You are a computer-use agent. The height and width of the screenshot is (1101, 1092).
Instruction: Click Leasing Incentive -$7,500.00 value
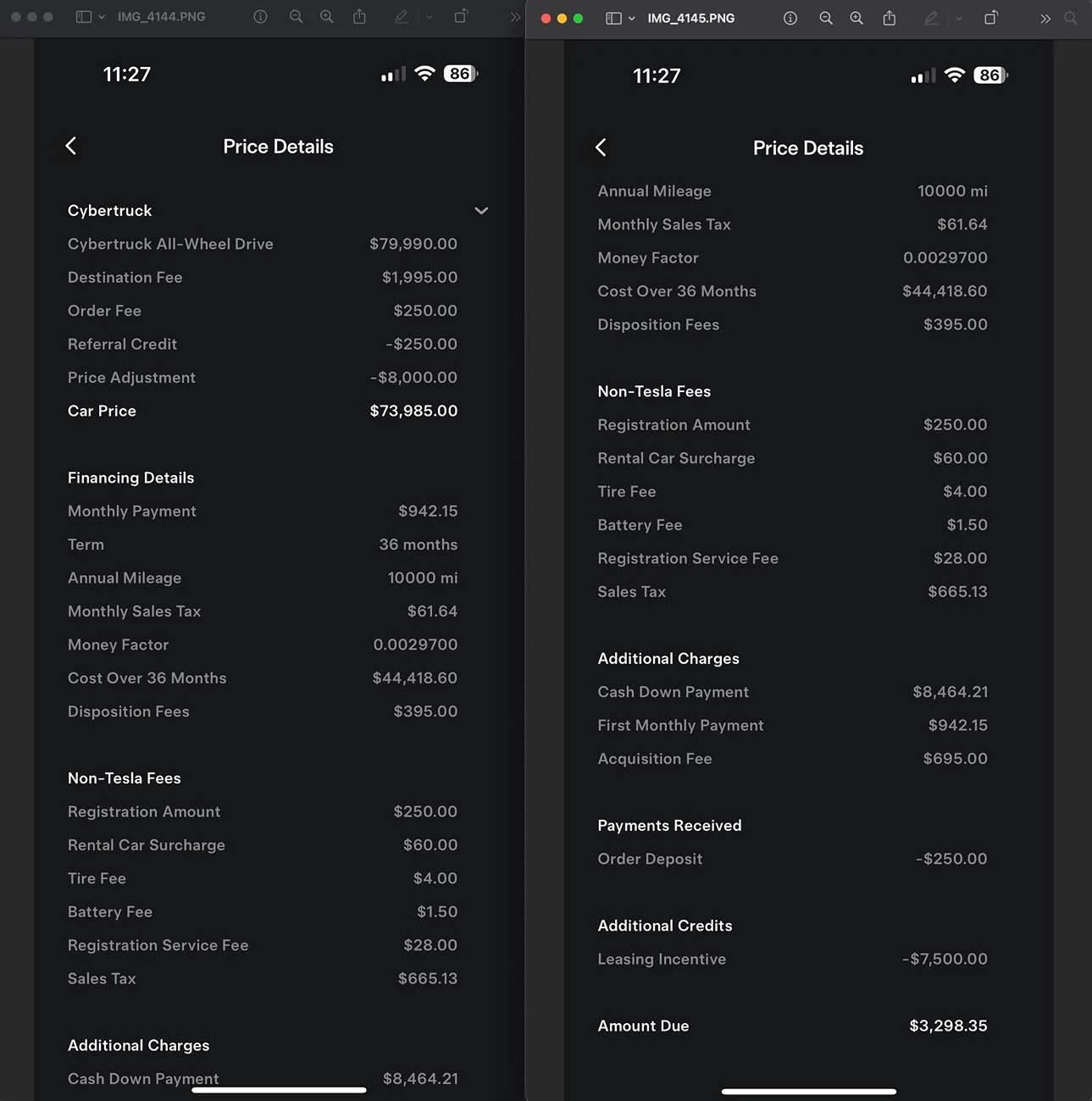point(945,959)
